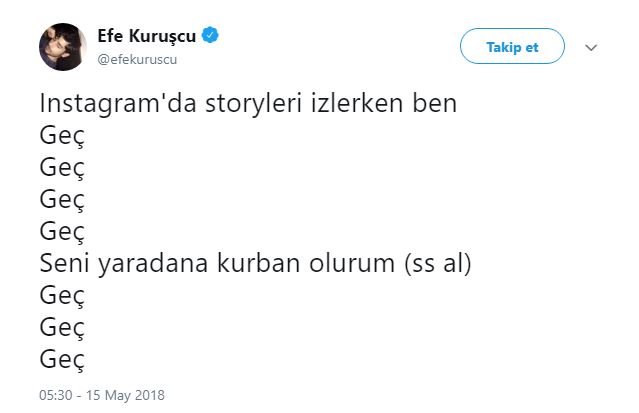Click the line "Instagram'da storyleri izlerken ben"
The height and width of the screenshot is (413, 639).
(248, 104)
